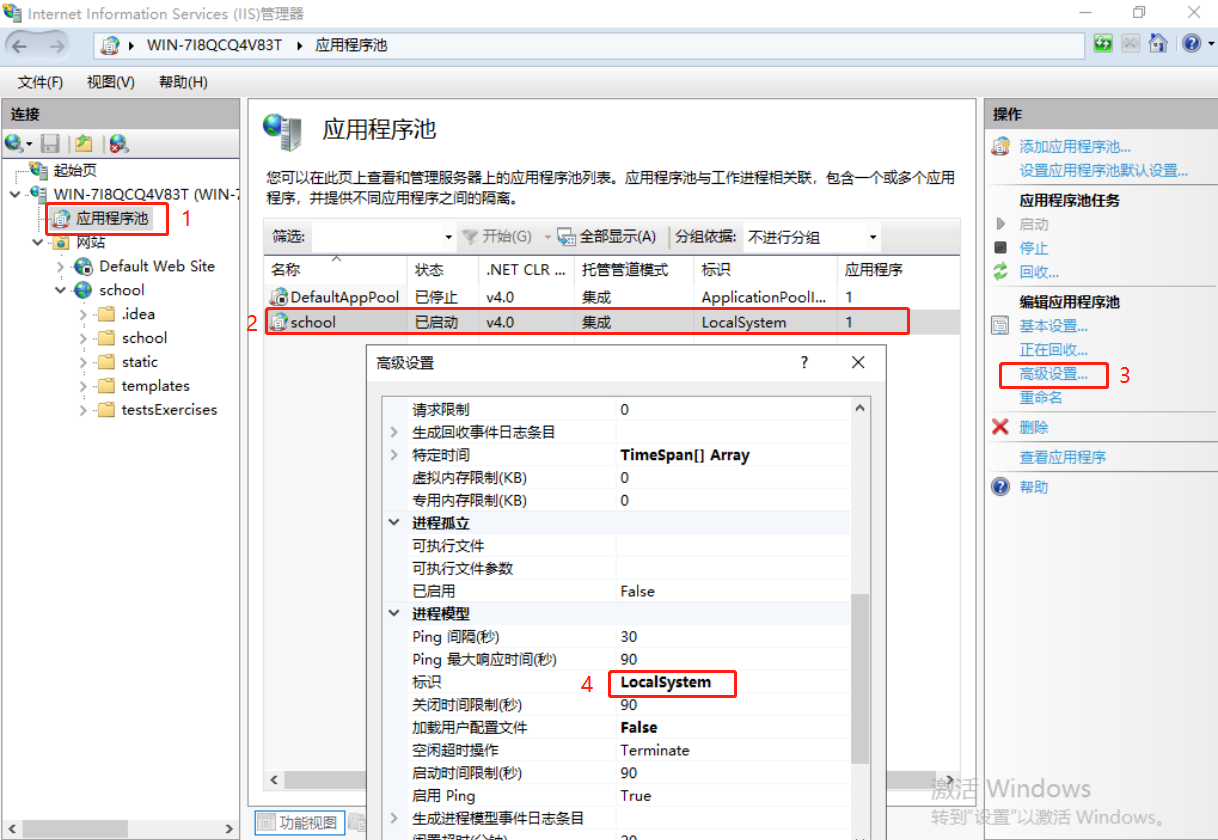Click the Stop loading icon in address bar
The height and width of the screenshot is (840, 1218).
coord(1130,44)
